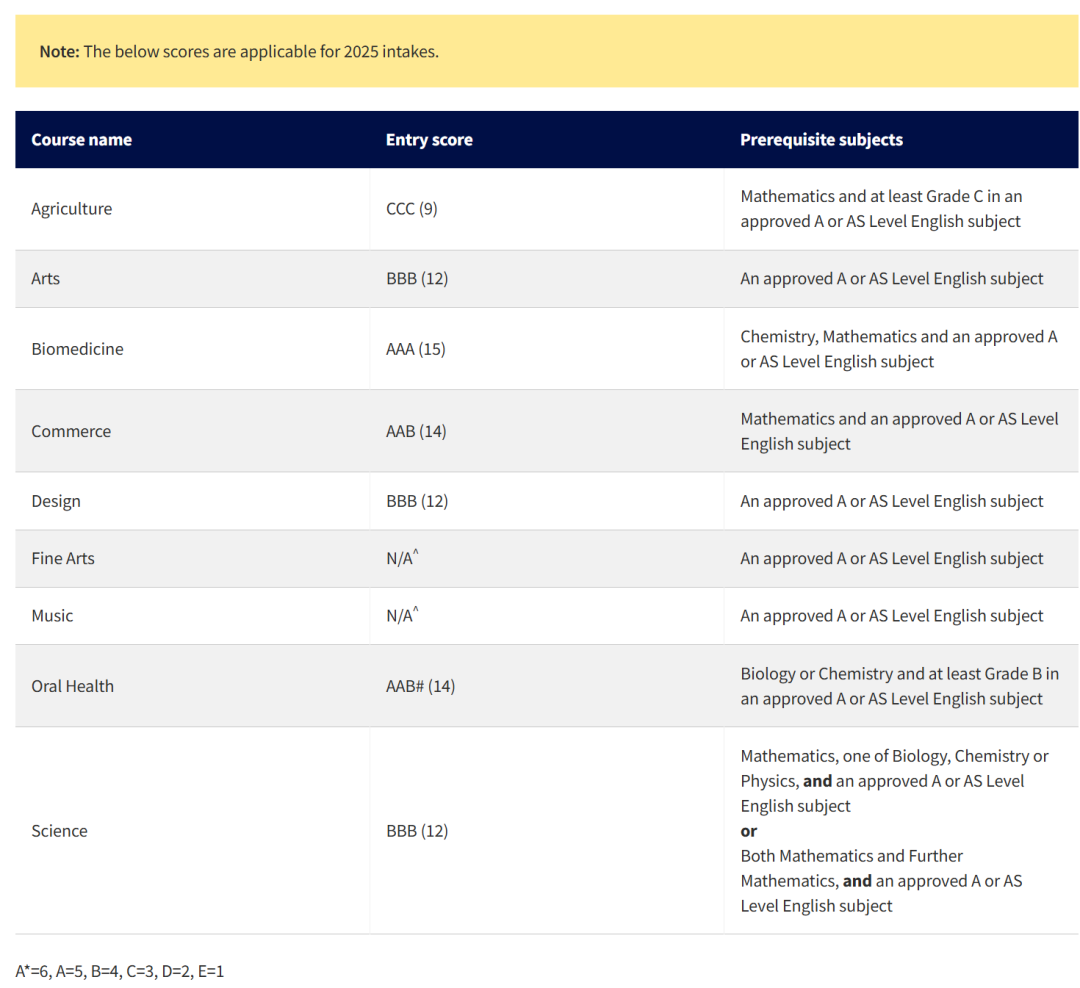Click the 'Prerequisite subjects' column header
Screen dimensions: 1080x988
821,140
